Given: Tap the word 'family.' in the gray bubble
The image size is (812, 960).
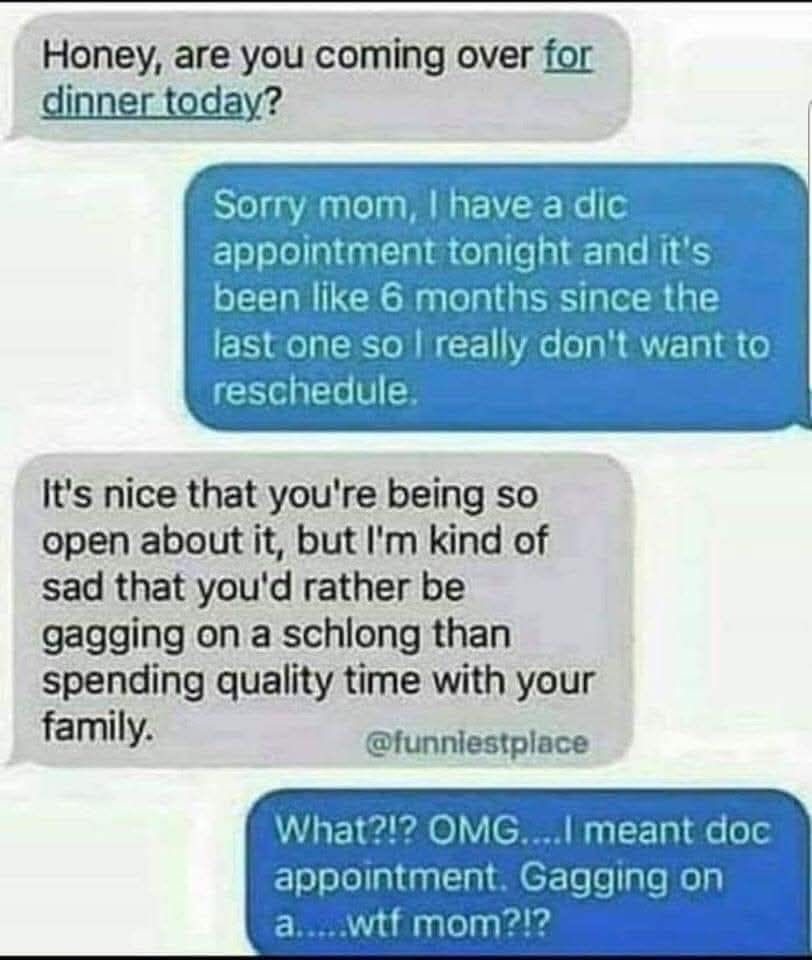Looking at the screenshot, I should (x=96, y=728).
